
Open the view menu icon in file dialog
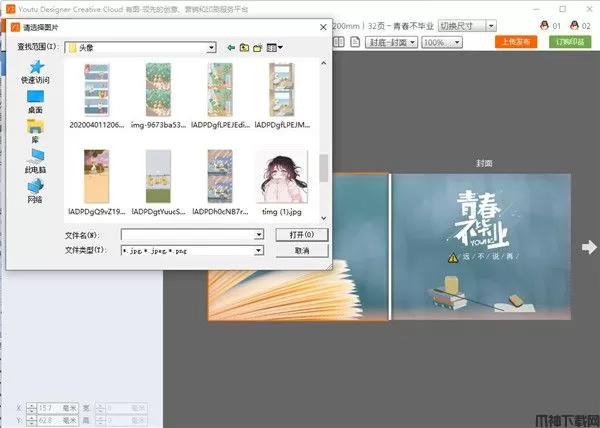click(x=274, y=47)
